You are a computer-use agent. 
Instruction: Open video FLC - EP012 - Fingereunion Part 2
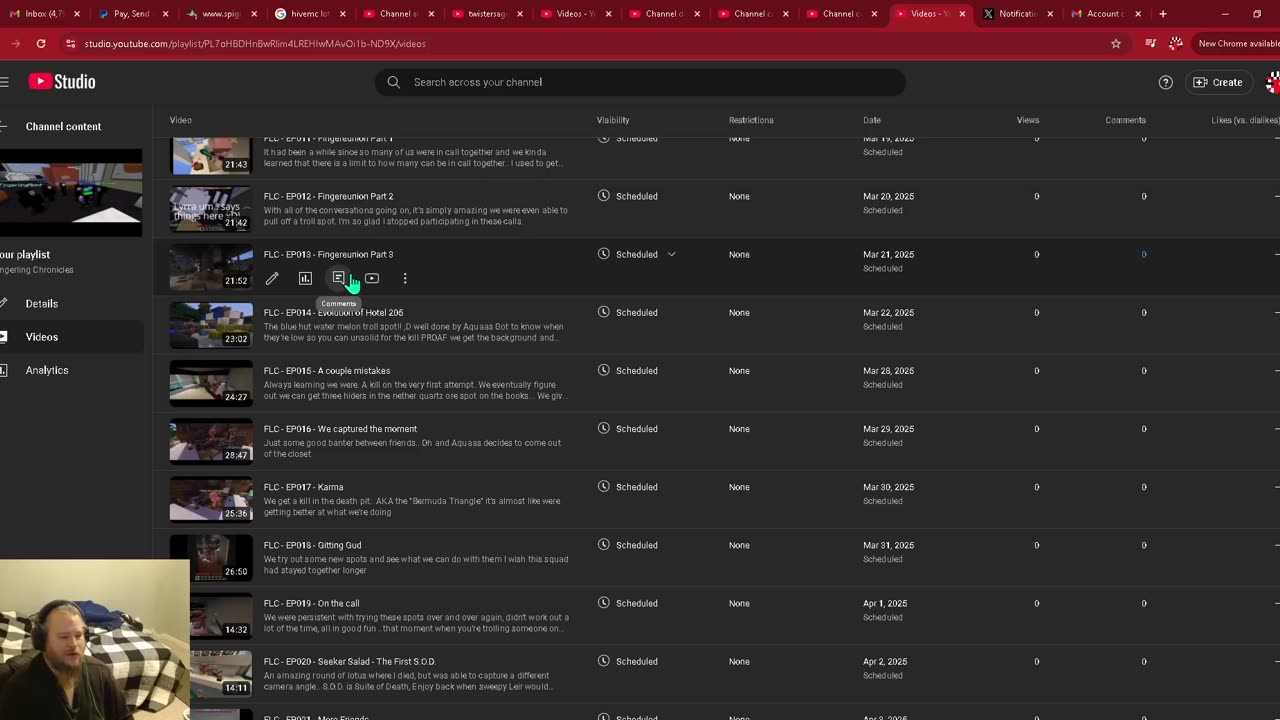(x=328, y=196)
